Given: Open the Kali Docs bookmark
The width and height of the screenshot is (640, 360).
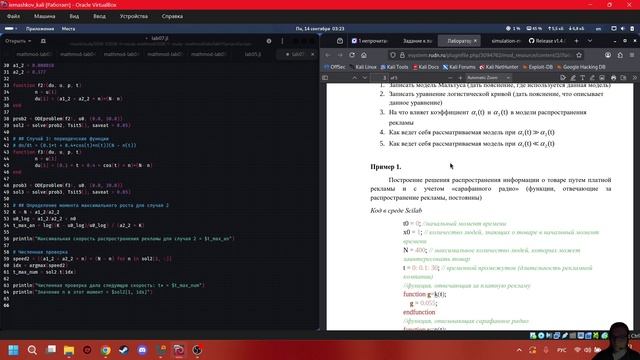Looking at the screenshot, I should click(426, 67).
